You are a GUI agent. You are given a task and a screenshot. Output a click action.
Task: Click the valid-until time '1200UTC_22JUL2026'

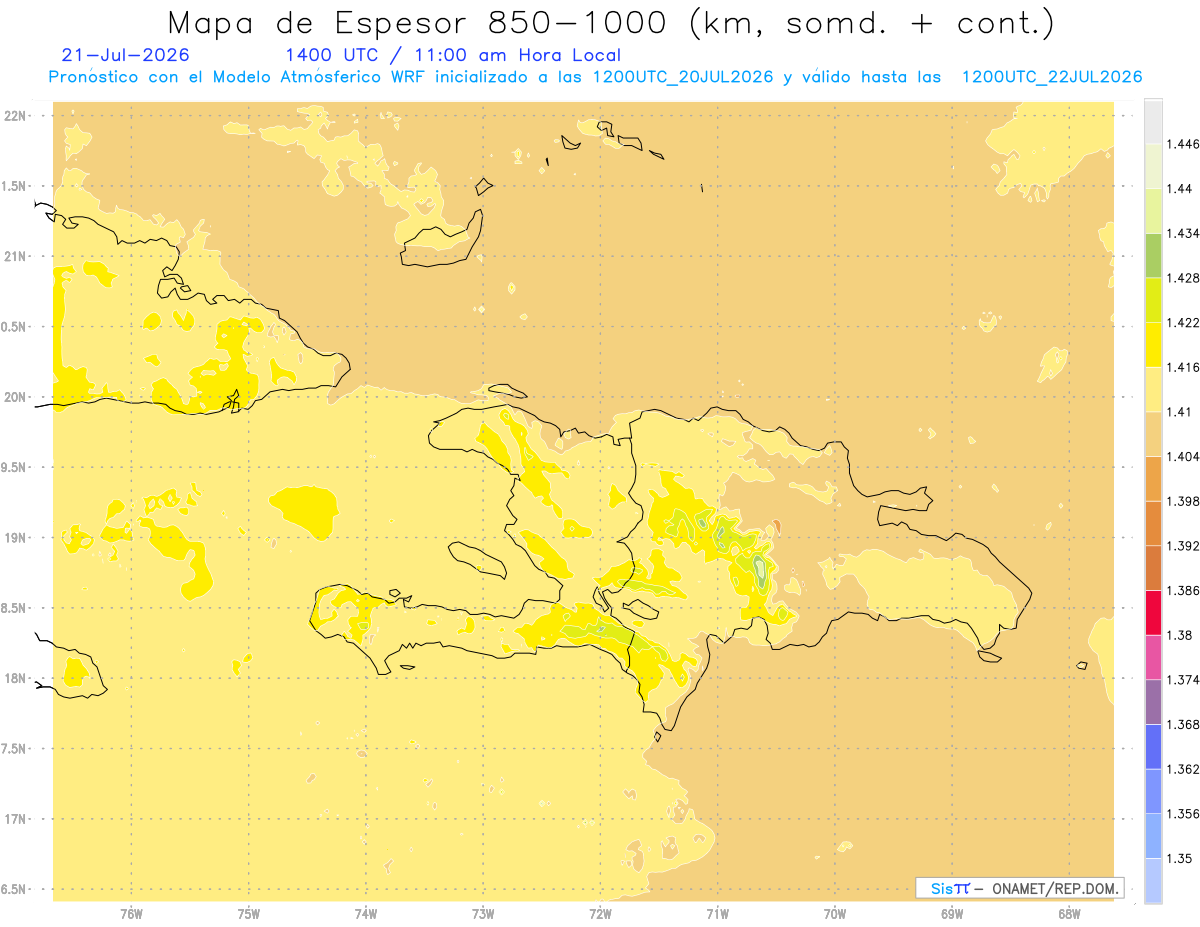coord(1052,77)
